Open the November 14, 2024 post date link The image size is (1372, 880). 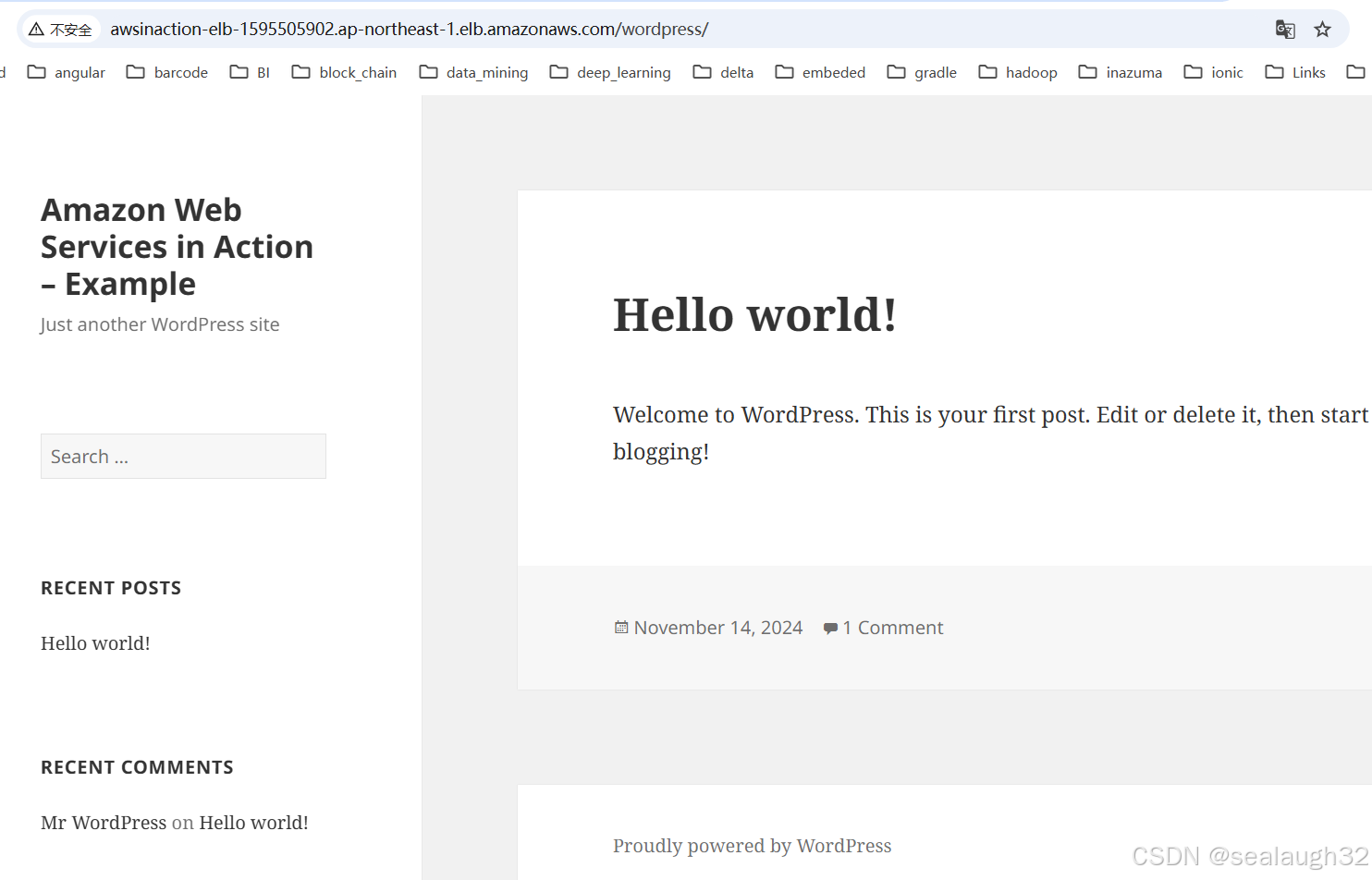[718, 628]
